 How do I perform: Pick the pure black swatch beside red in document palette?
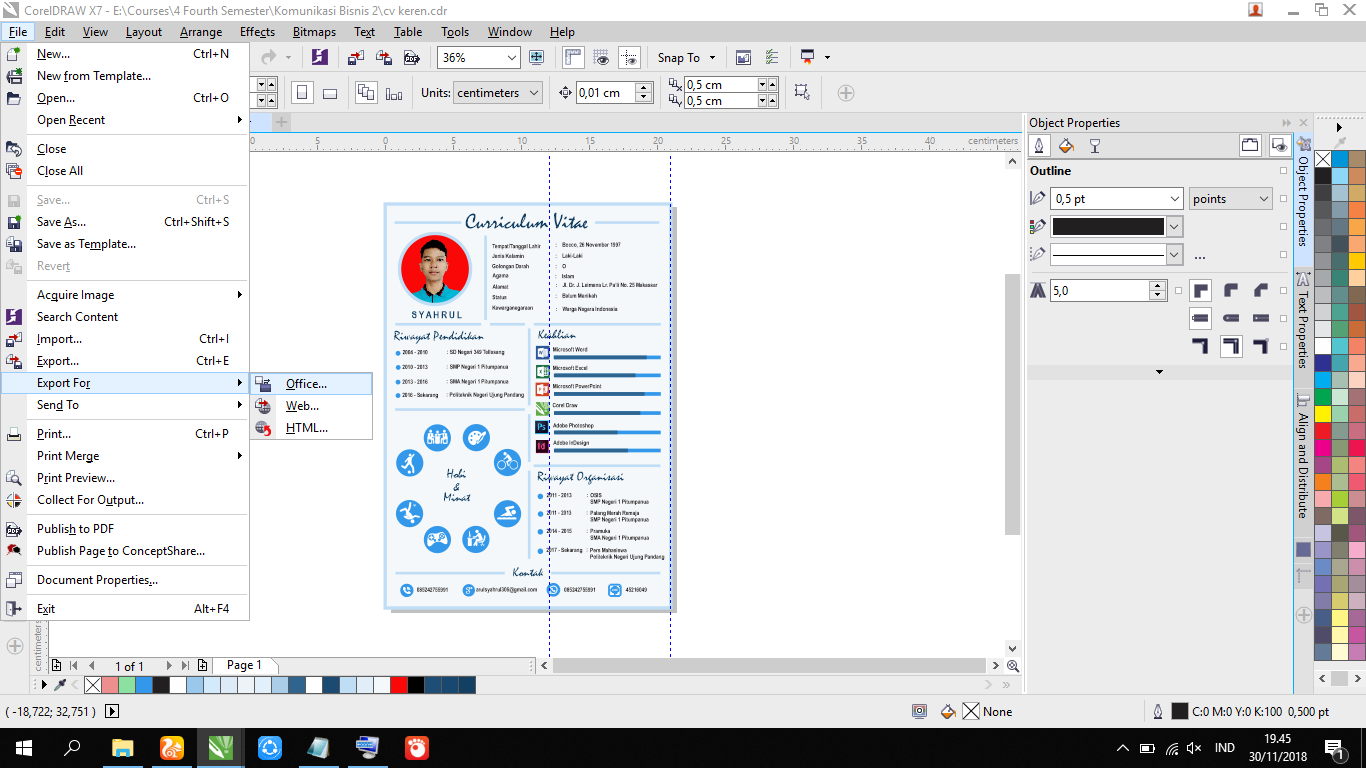pyautogui.click(x=416, y=685)
